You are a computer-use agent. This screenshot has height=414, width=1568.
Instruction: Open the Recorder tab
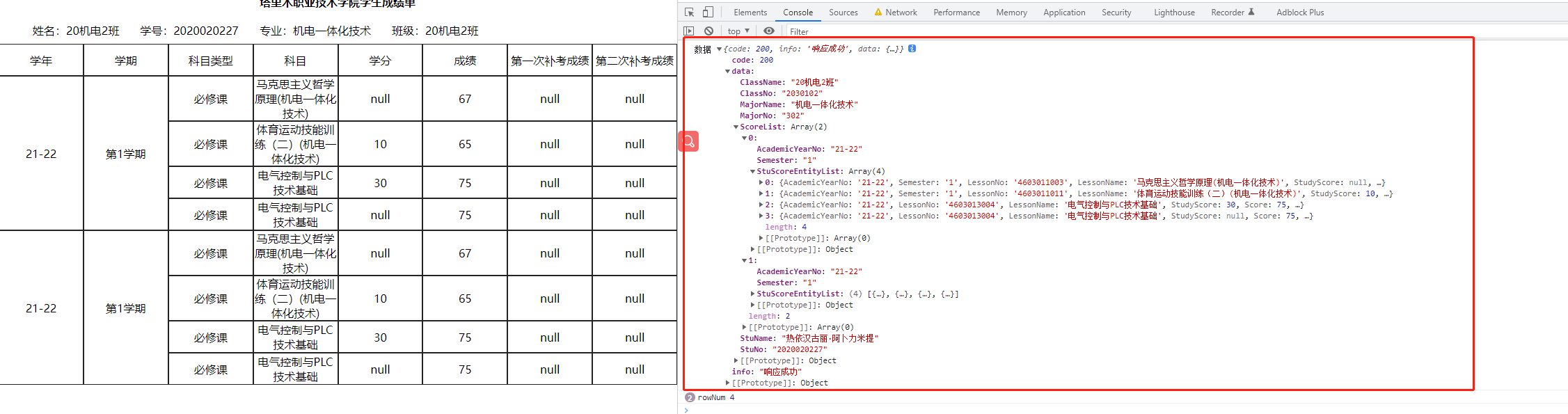point(1228,13)
